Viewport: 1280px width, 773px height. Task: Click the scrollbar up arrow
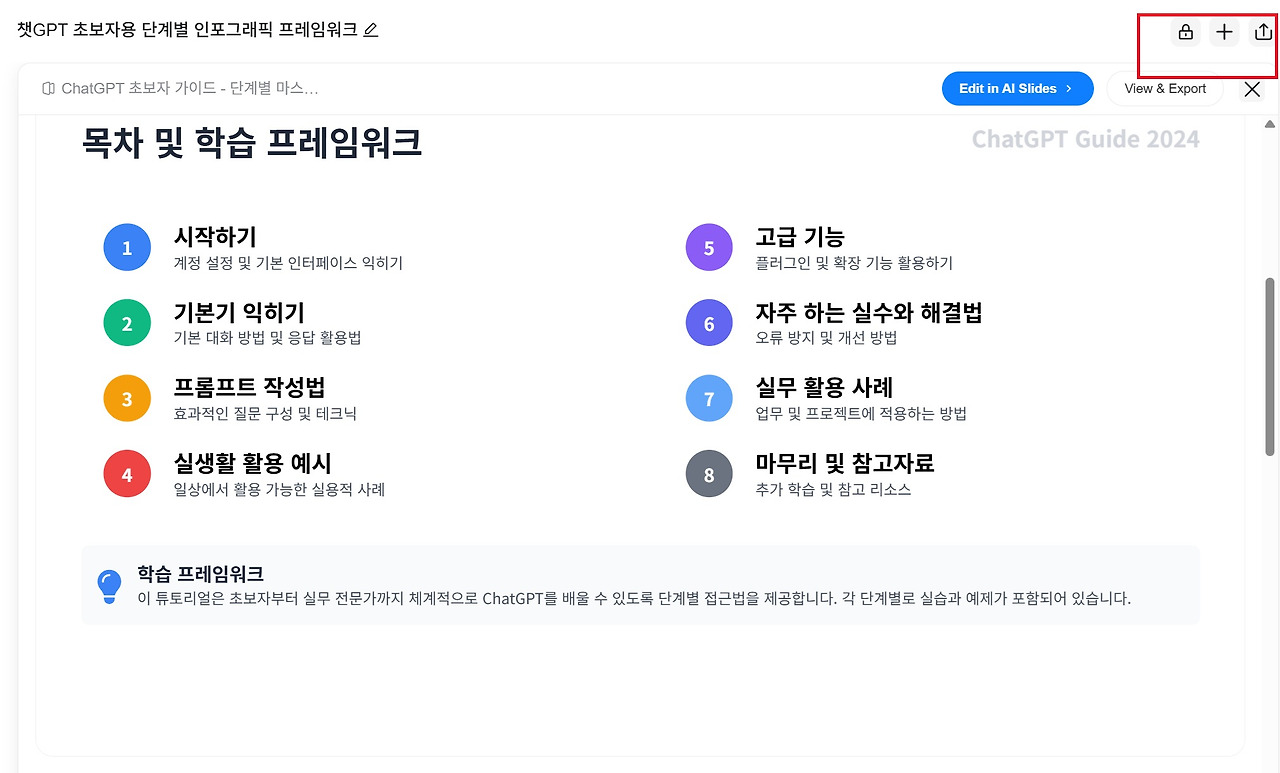(1271, 122)
